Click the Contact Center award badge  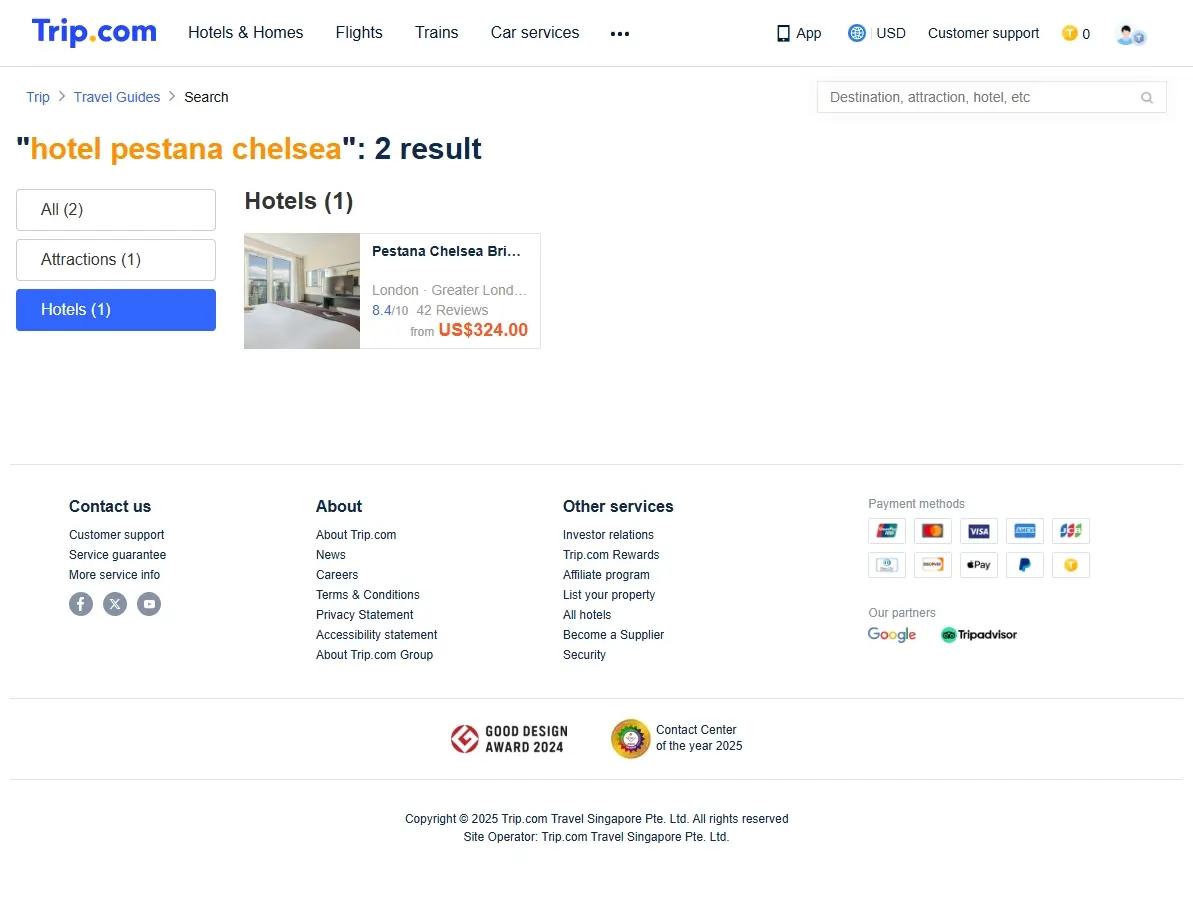(676, 738)
